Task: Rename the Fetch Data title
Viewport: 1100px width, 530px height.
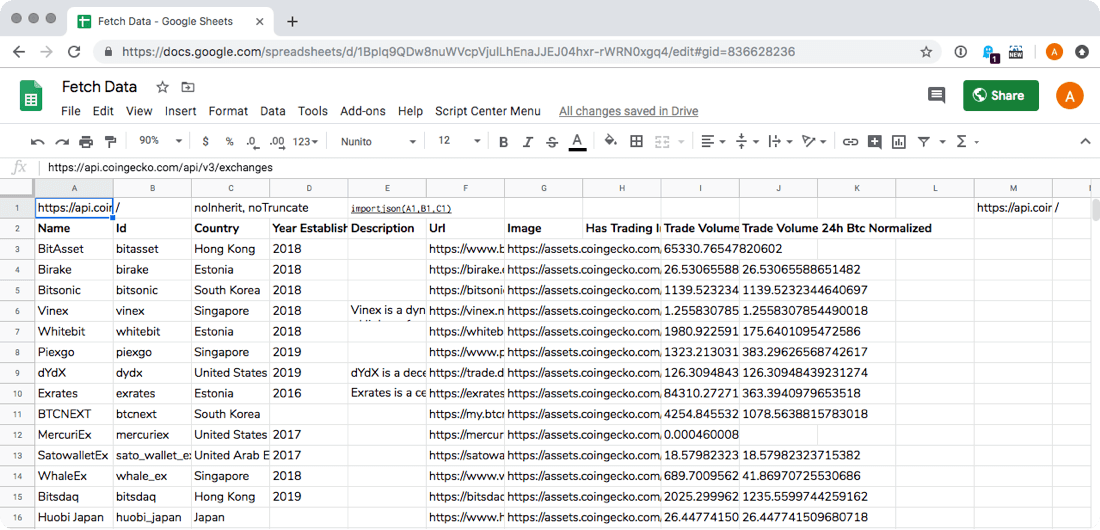Action: click(x=100, y=87)
